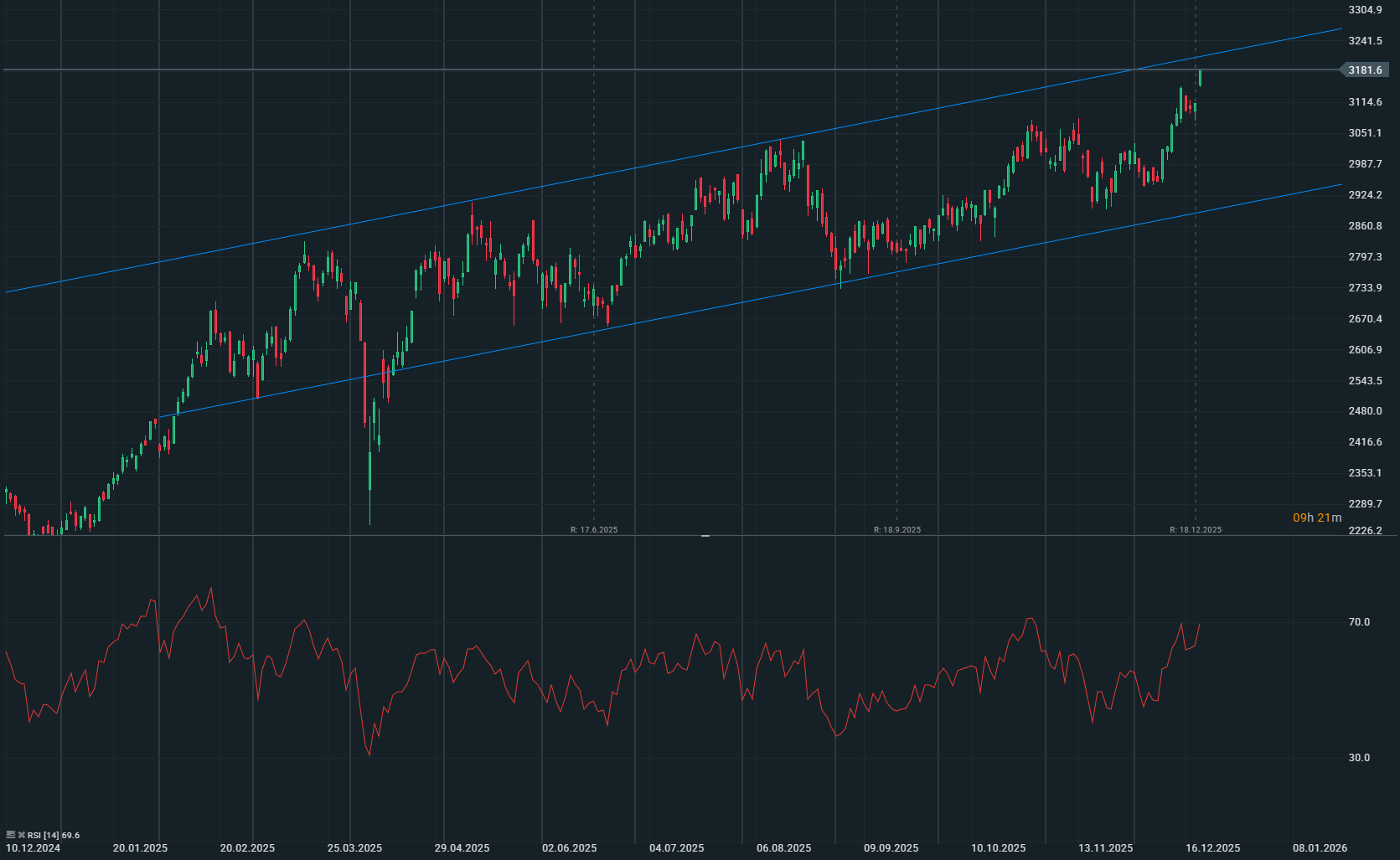Click the R: 17.6.2025 rollover marker
The height and width of the screenshot is (860, 1400).
tap(594, 530)
